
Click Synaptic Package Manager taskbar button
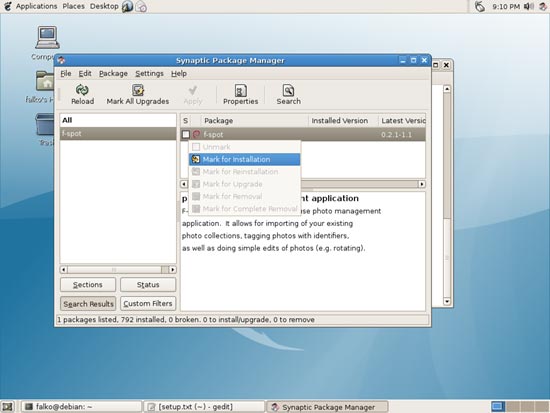click(327, 407)
